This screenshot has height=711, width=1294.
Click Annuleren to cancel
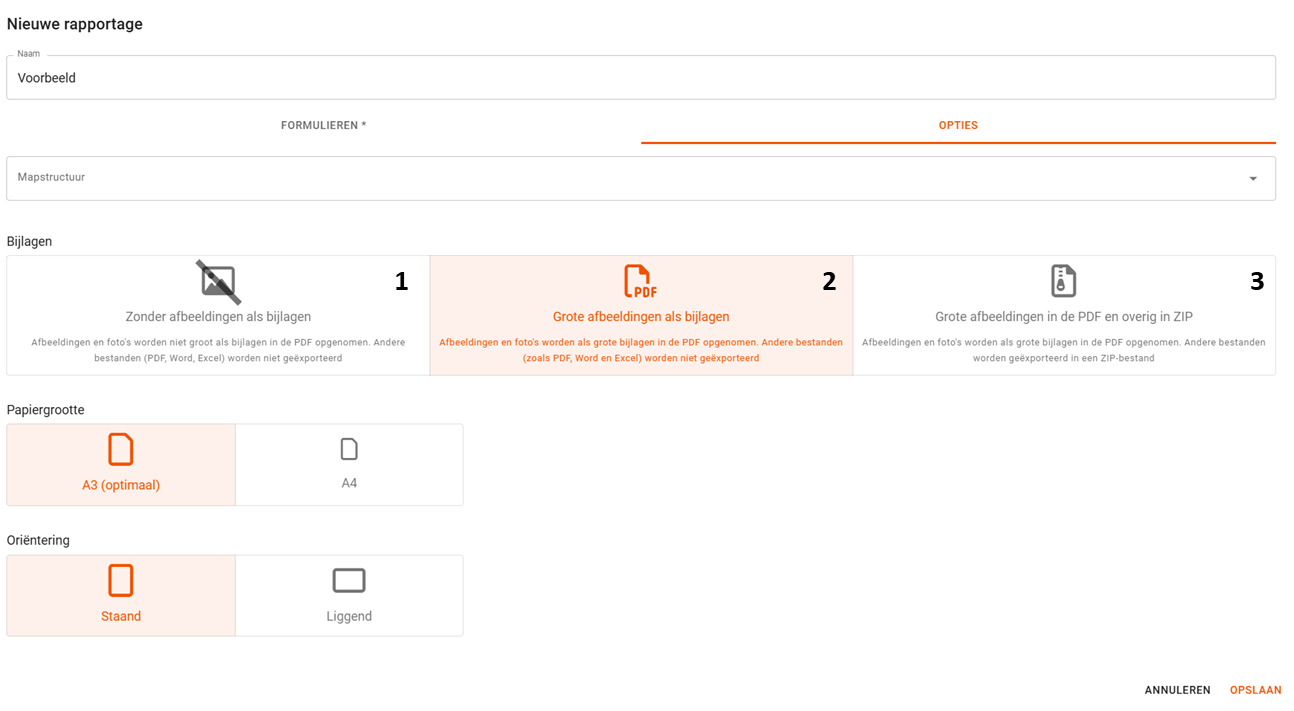click(x=1177, y=690)
